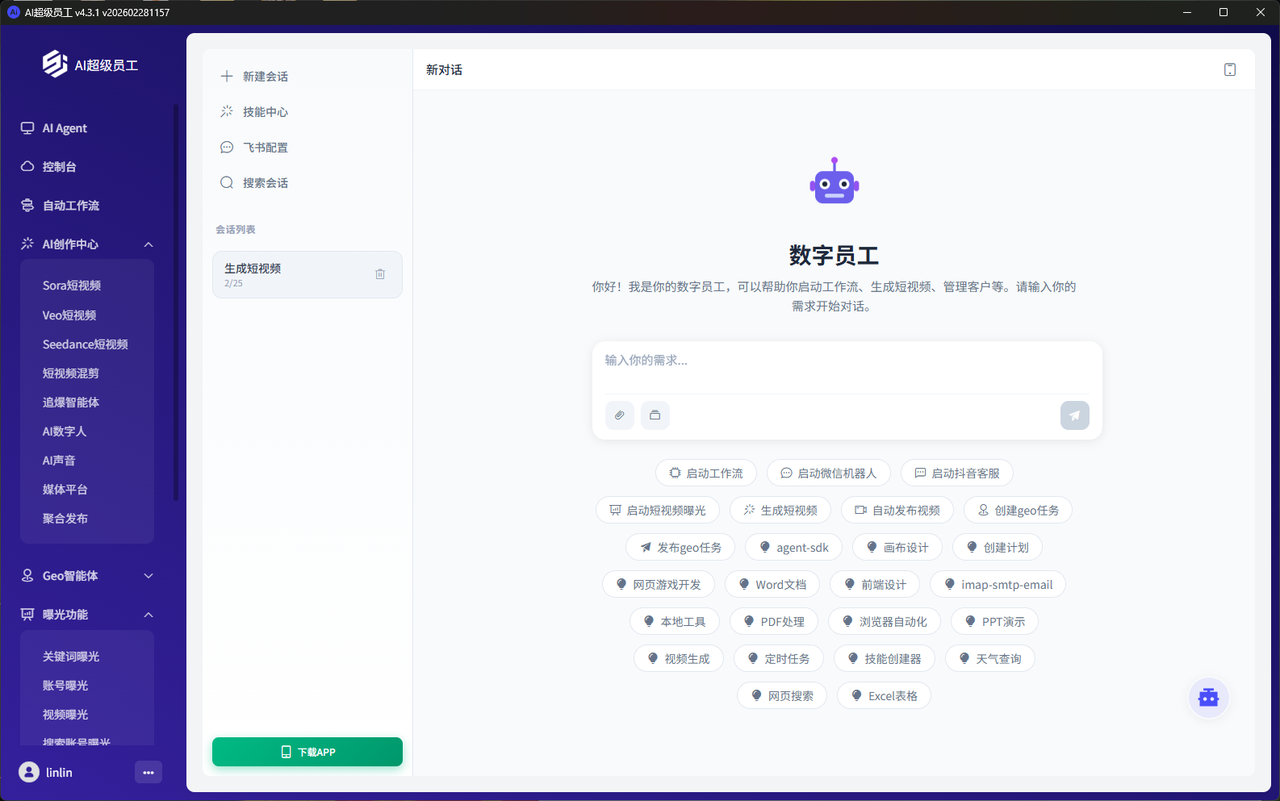Screen dimensions: 1280x801
Task: Choose the 启动微信机器人 quick action chip
Action: pyautogui.click(x=828, y=473)
